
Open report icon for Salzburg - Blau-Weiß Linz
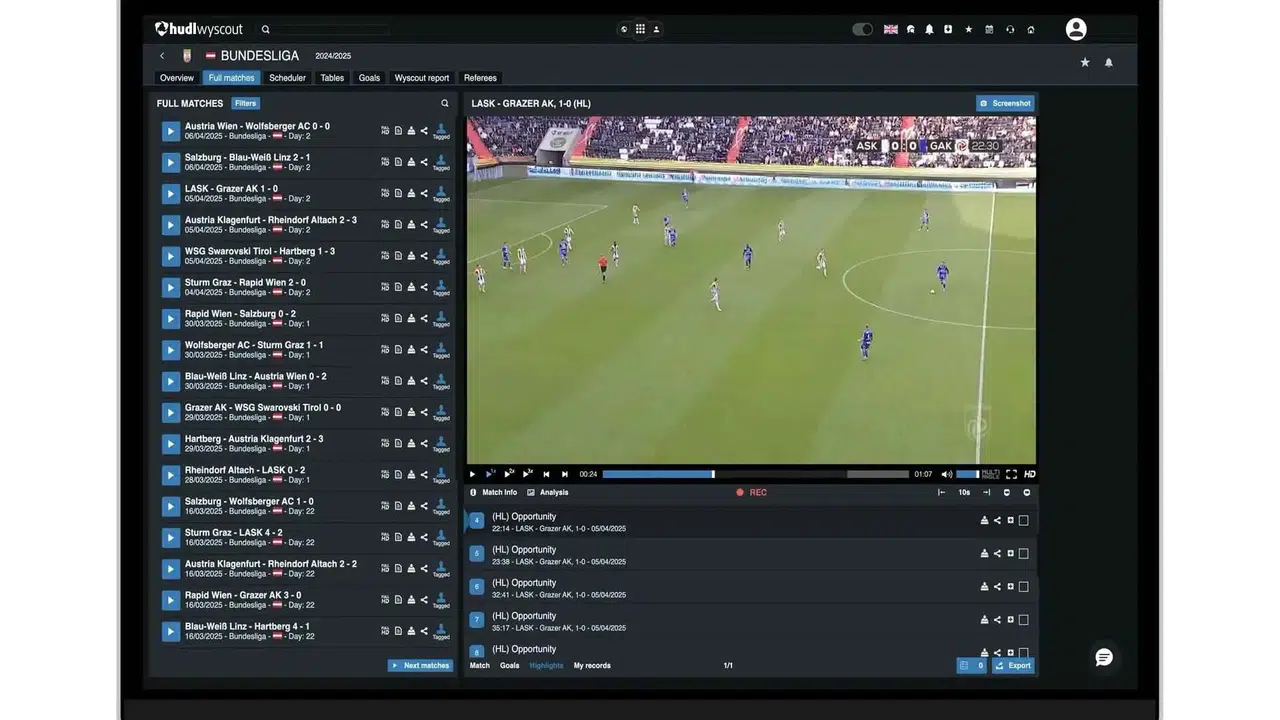point(398,162)
